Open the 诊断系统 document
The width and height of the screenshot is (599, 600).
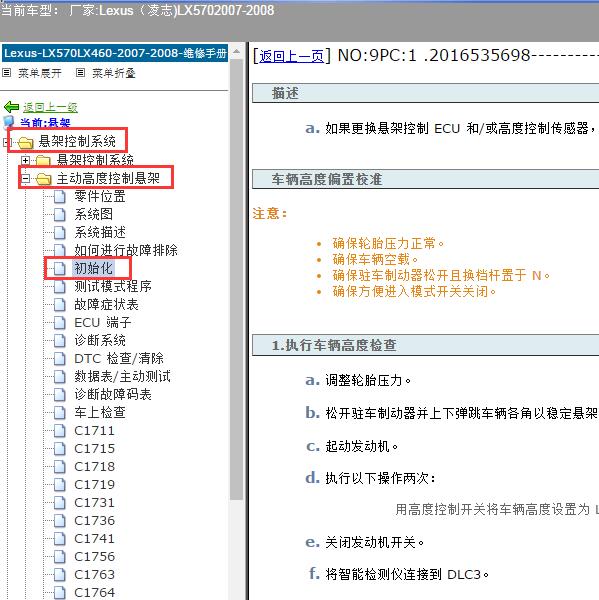100,341
